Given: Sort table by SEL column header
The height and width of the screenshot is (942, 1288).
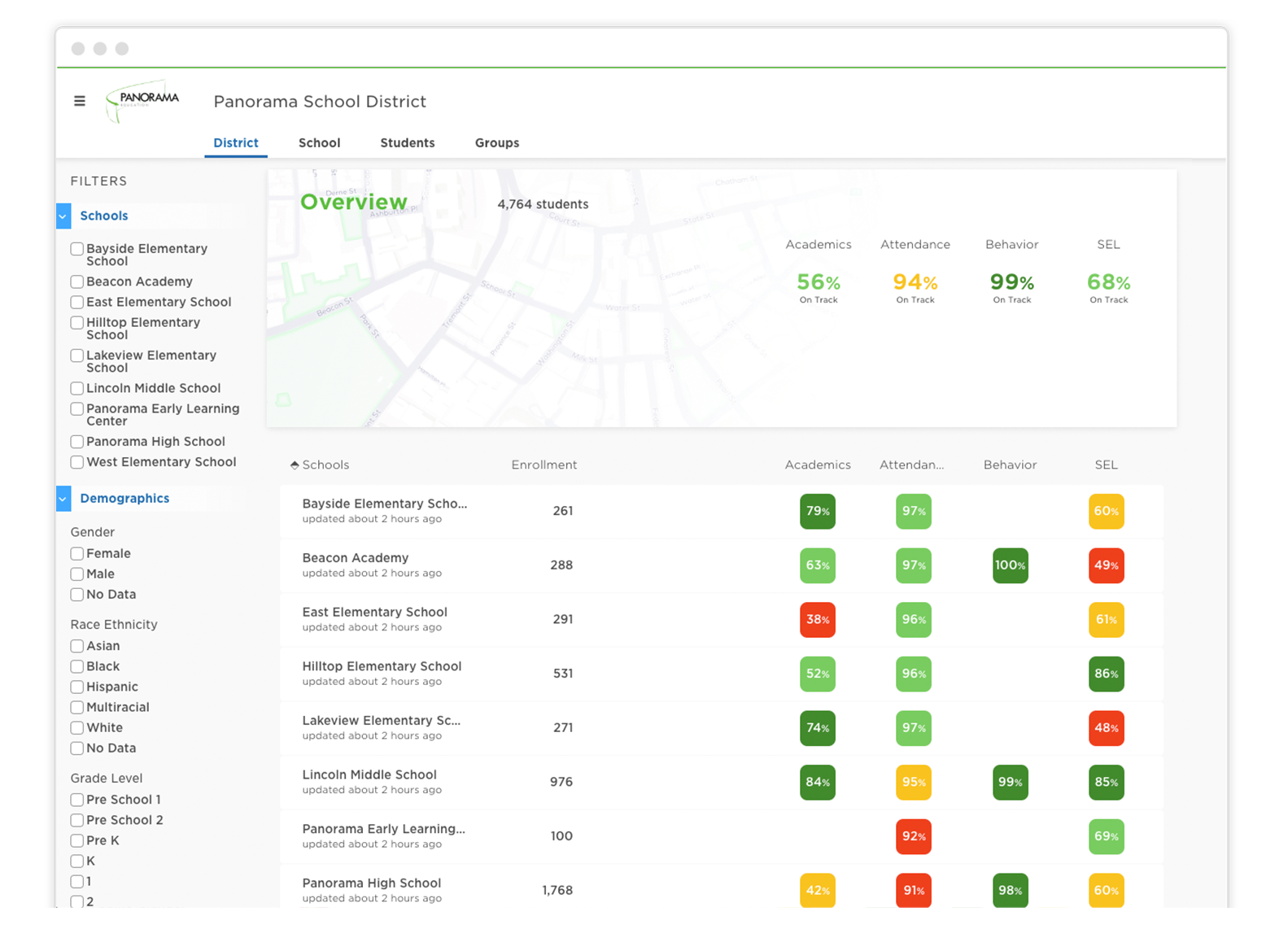Looking at the screenshot, I should pos(1106,465).
